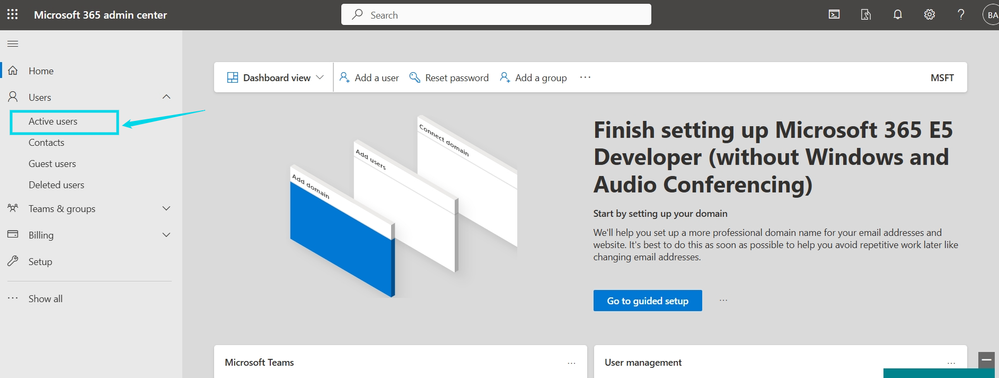Open Deleted users page
999x378 pixels.
[x=56, y=185]
